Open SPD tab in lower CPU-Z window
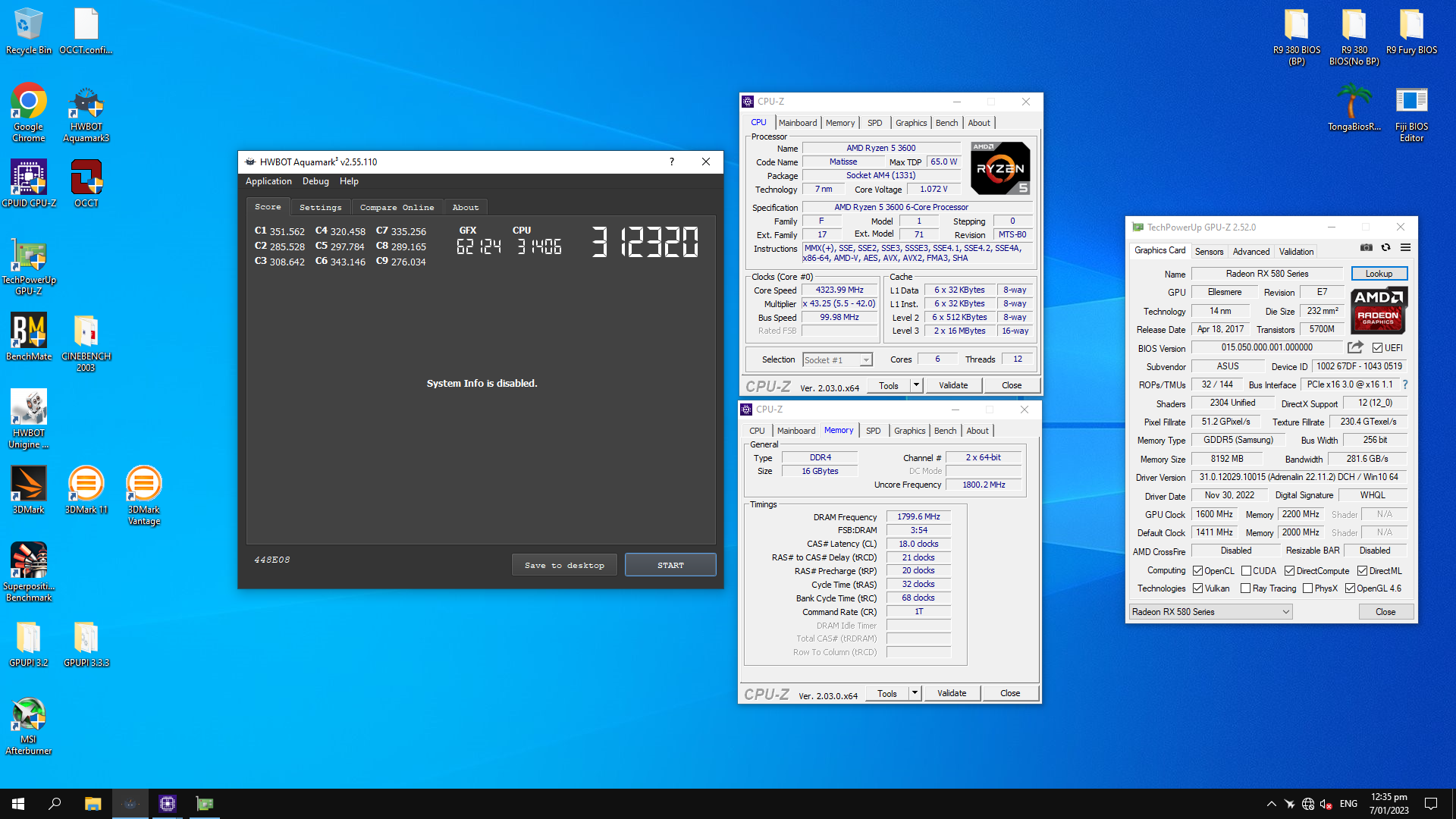1456x819 pixels. click(x=873, y=431)
